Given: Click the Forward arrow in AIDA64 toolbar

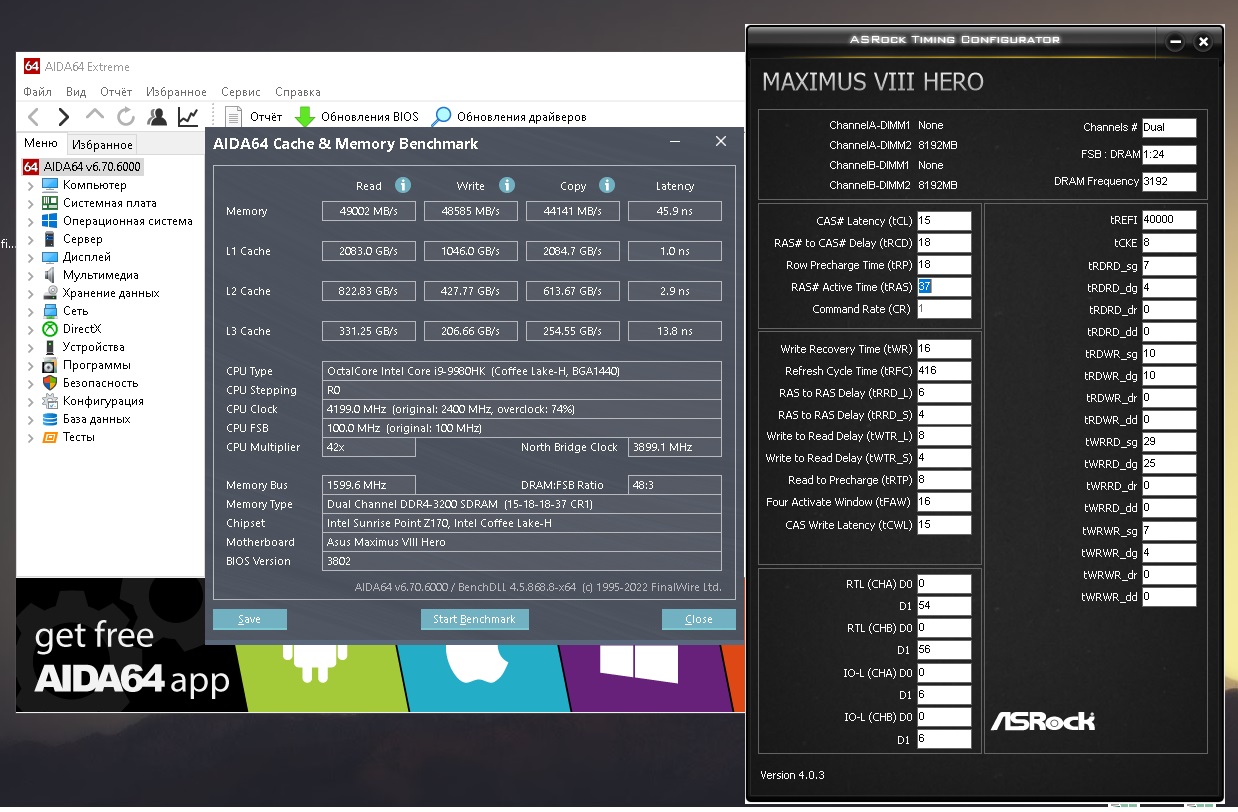Looking at the screenshot, I should pos(64,117).
